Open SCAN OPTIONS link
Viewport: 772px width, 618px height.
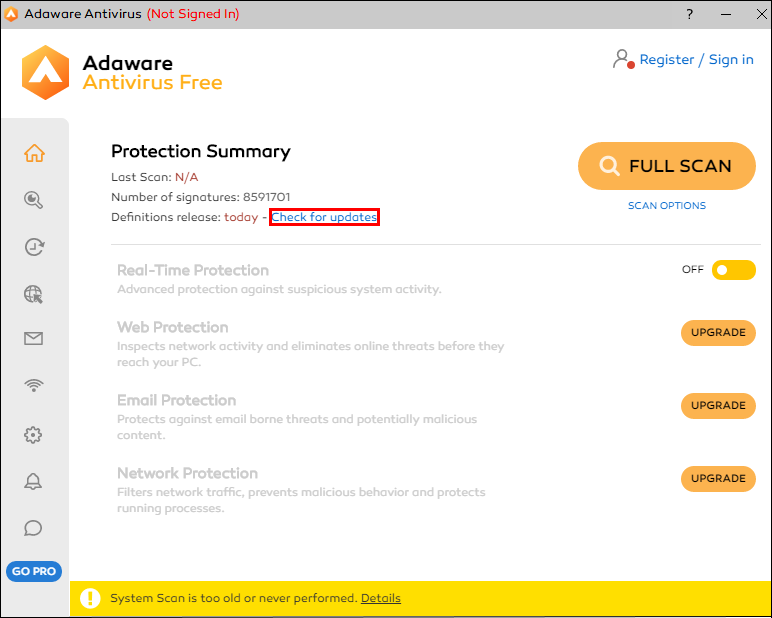[x=667, y=206]
